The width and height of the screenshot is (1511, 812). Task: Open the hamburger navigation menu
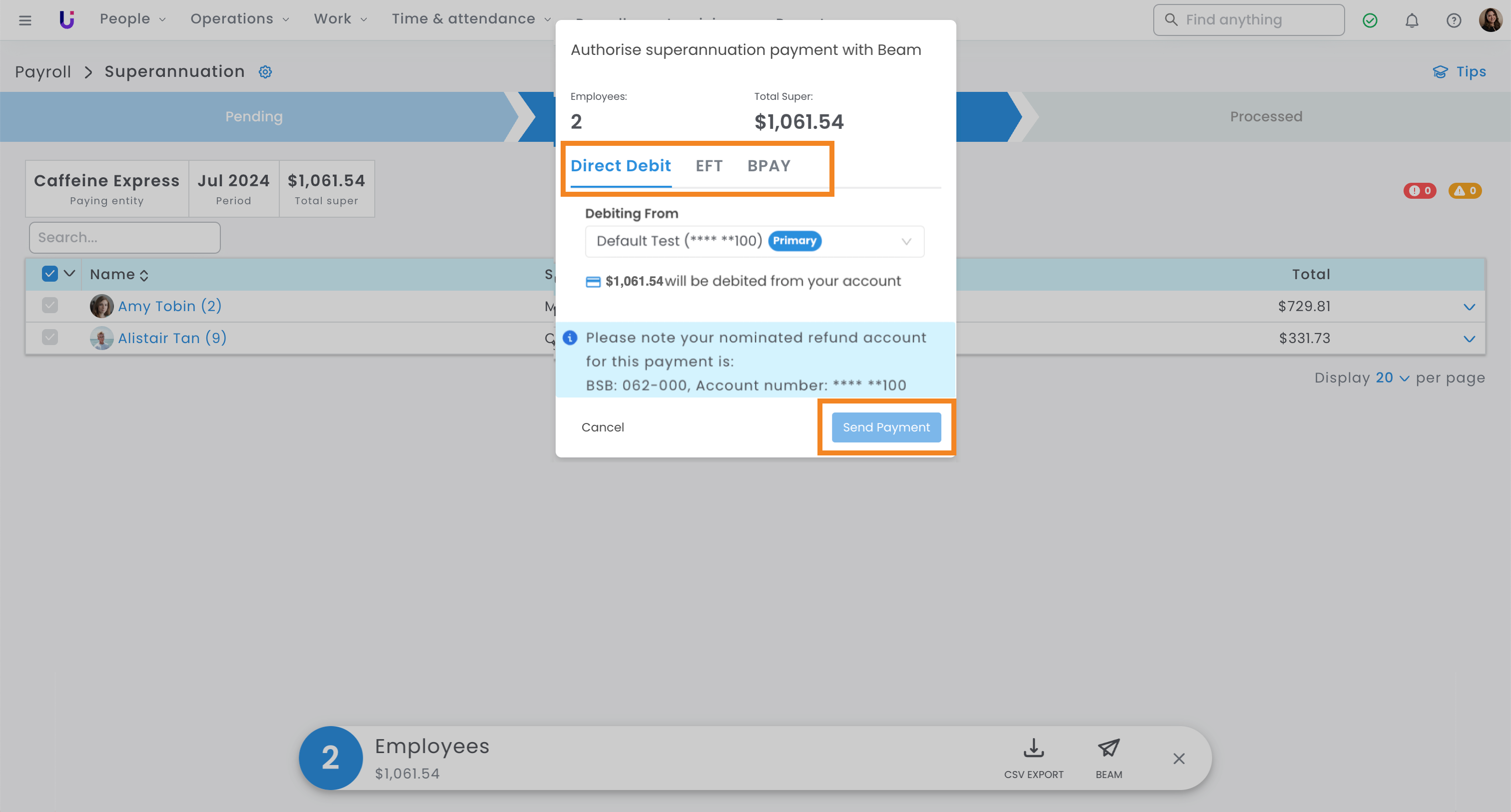coord(24,20)
